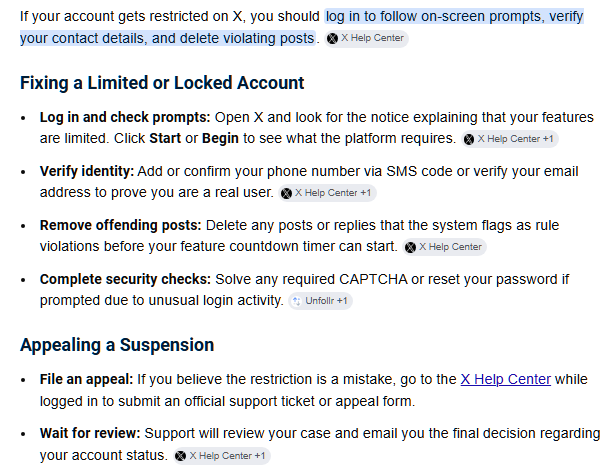The height and width of the screenshot is (475, 611).
Task: Click the bold 'Verify identity:' label
Action: coord(87,171)
